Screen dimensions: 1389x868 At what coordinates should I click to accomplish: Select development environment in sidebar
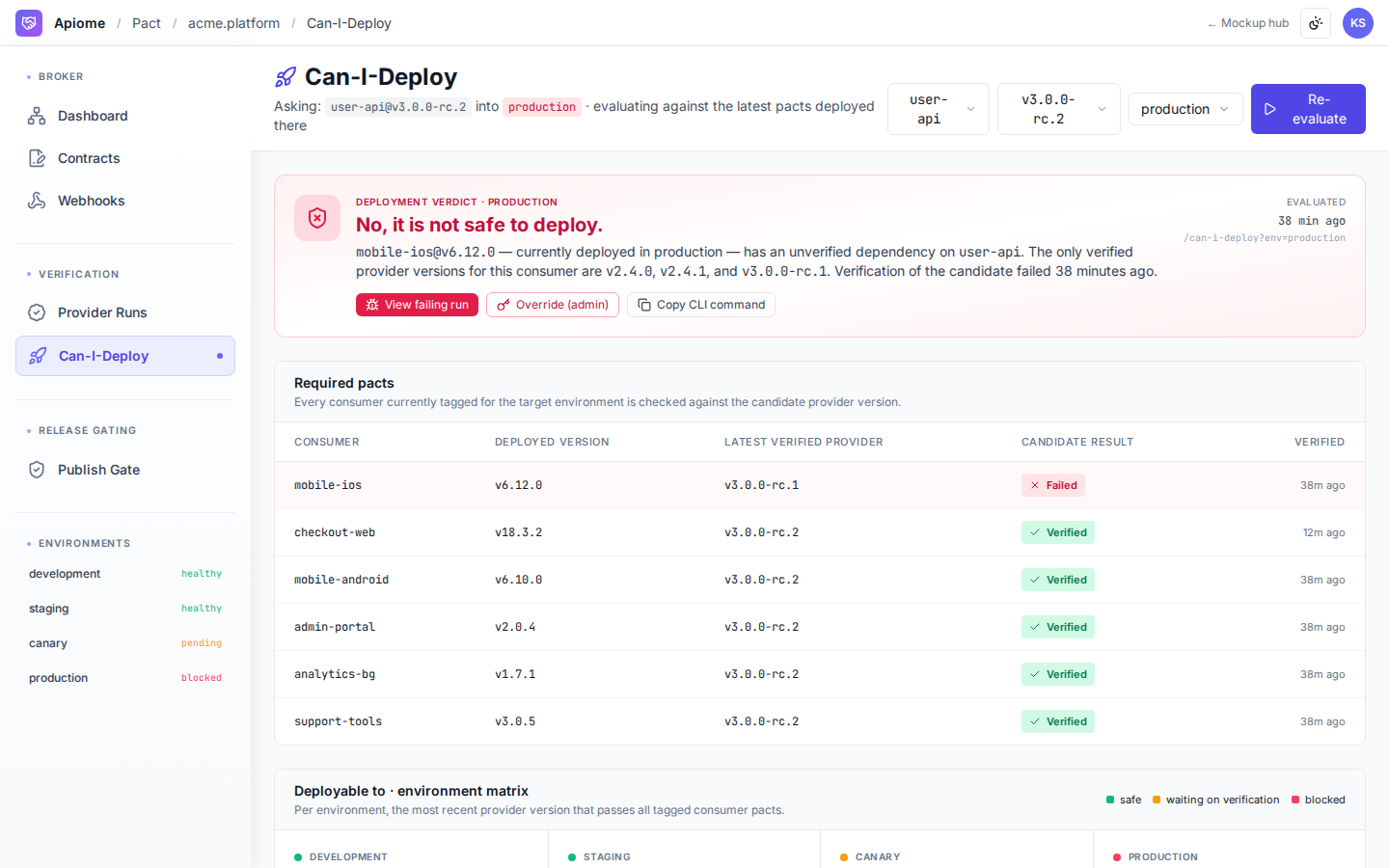125,574
